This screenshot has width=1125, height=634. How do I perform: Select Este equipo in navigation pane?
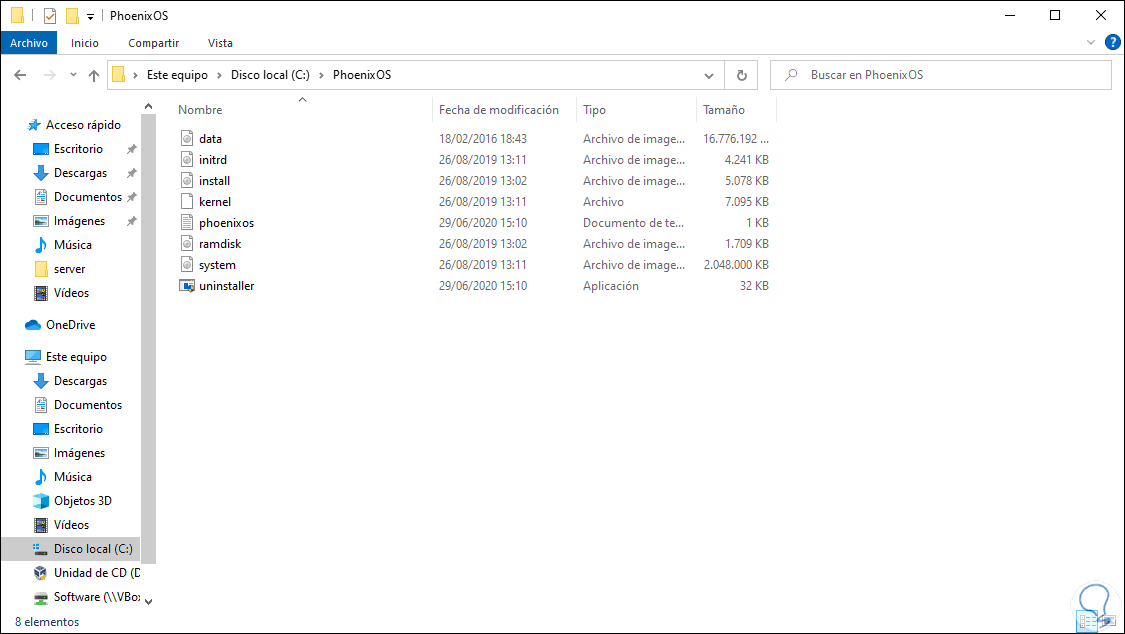[x=66, y=356]
